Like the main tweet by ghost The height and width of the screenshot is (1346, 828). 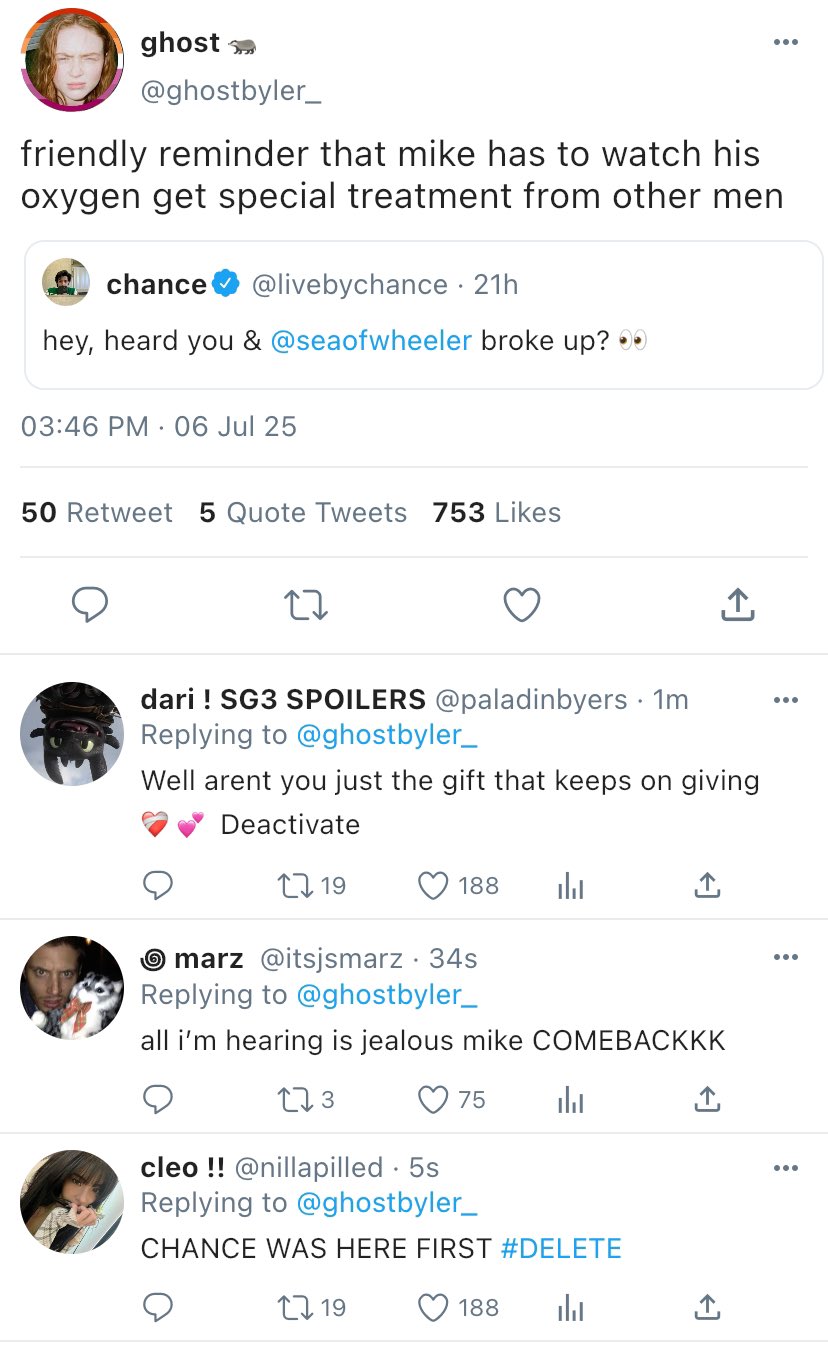521,604
